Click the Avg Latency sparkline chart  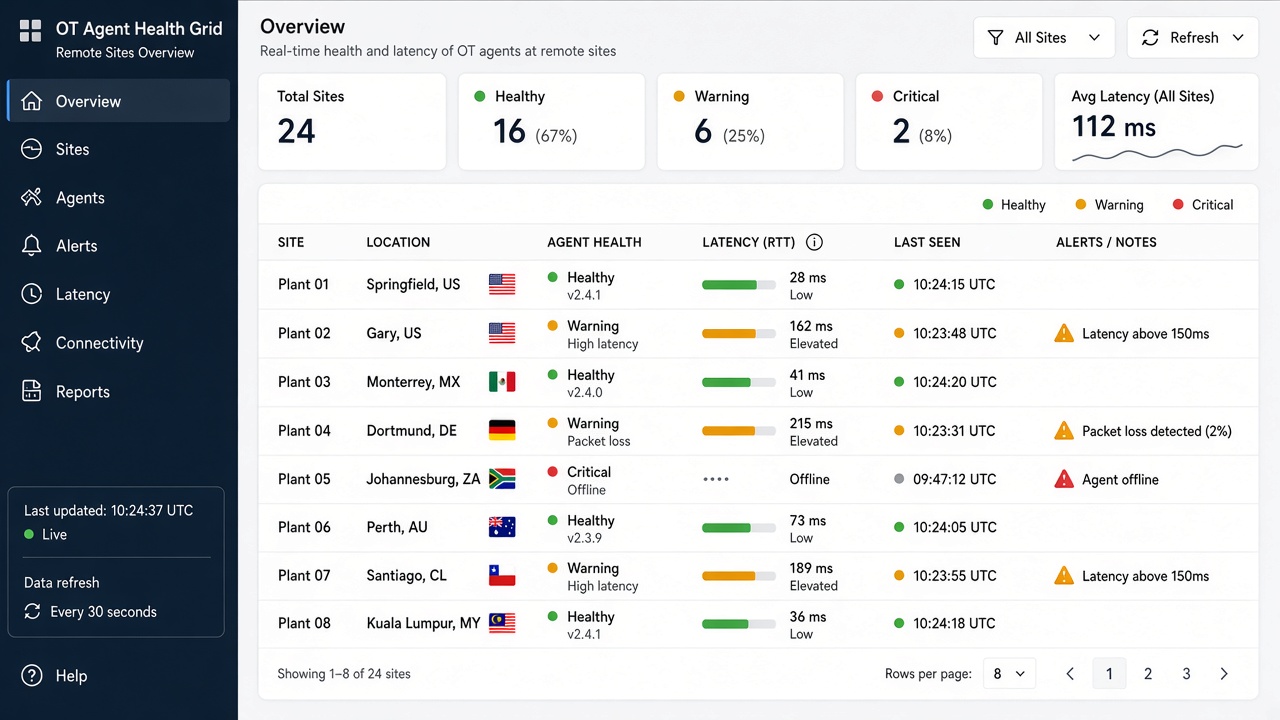[1157, 153]
